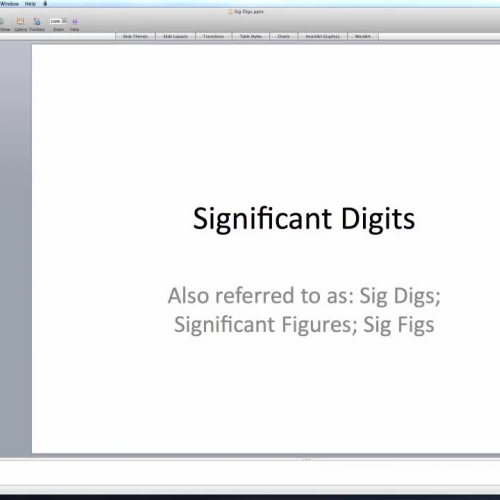Switch to the SmartArt Graphics tab
This screenshot has width=500, height=500.
pos(323,36)
